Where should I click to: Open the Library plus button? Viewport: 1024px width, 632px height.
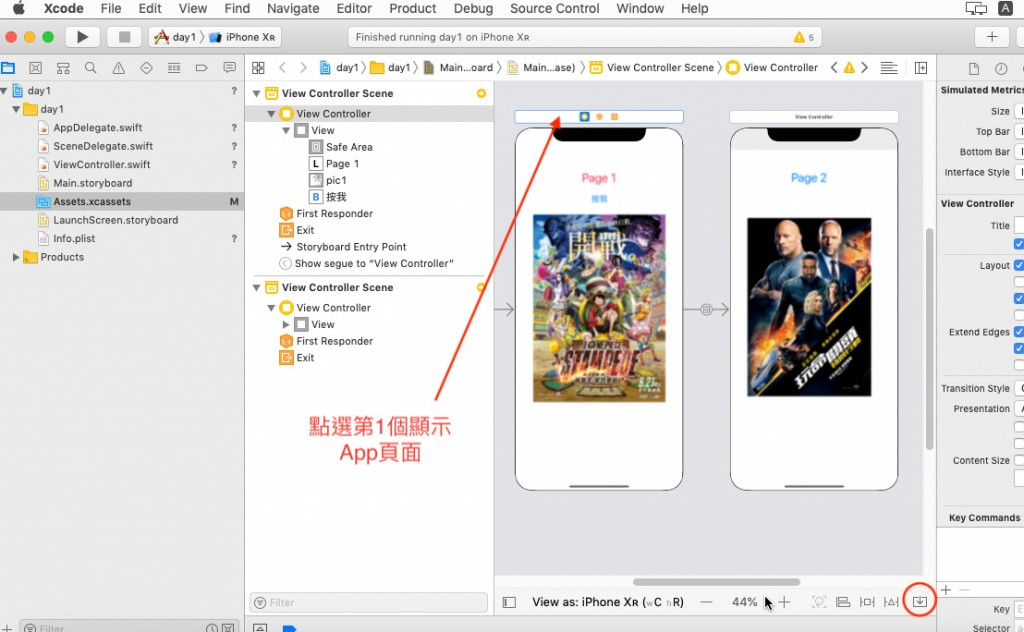pos(991,37)
